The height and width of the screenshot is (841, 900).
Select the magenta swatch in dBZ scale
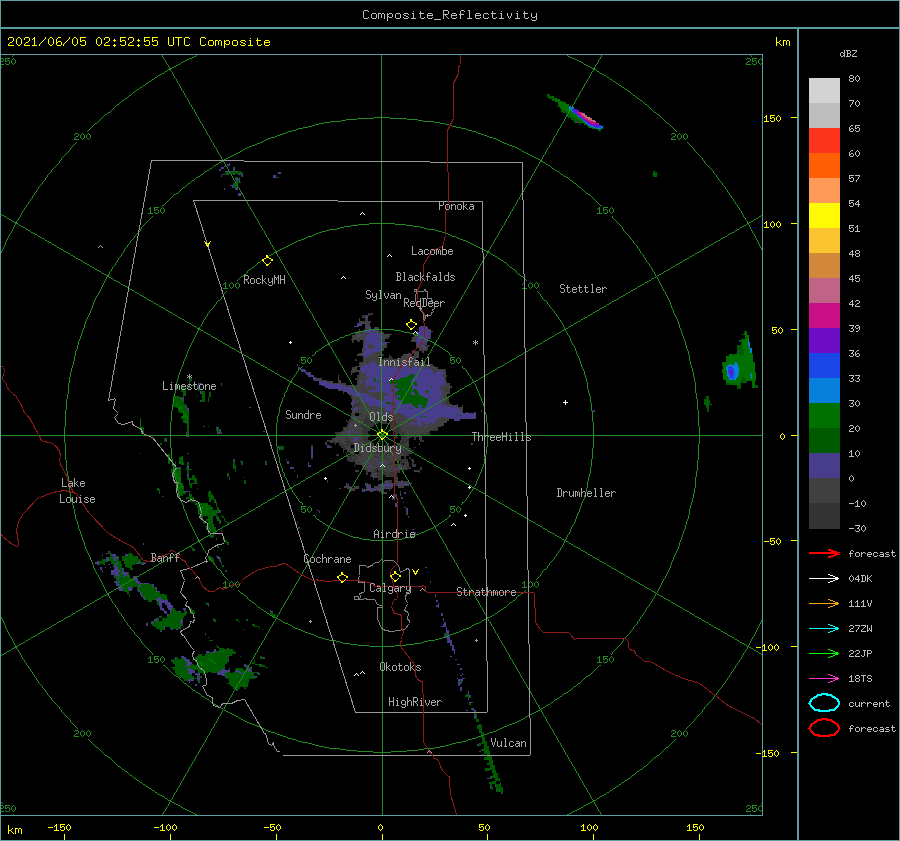[x=824, y=315]
